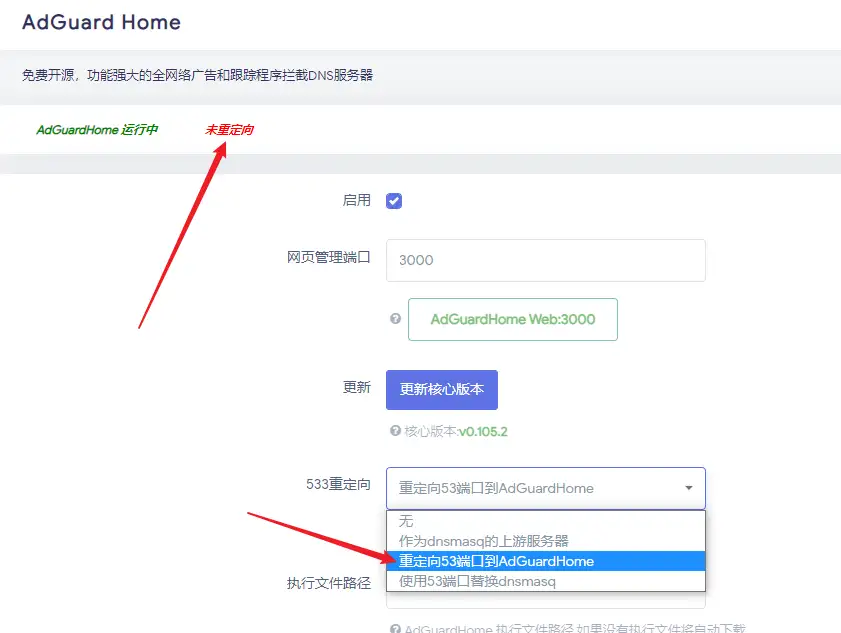The height and width of the screenshot is (633, 841).
Task: Toggle the 启用 enable checkbox
Action: [x=394, y=201]
